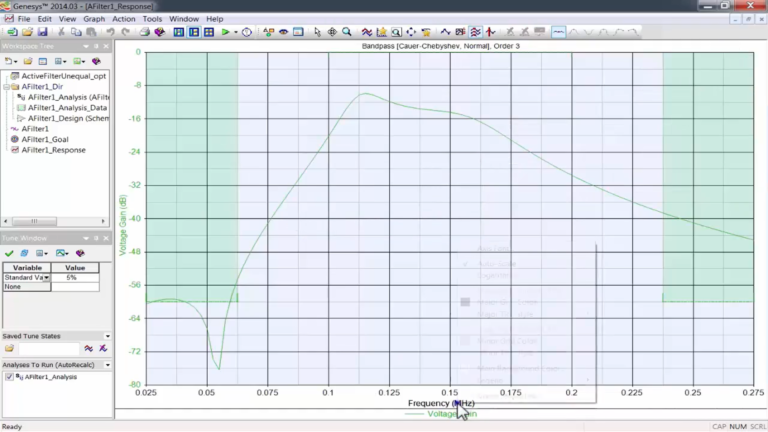Expand Analyses To Run (AutoRecalc) dropdown arrow
768x432 pixels.
pos(107,365)
